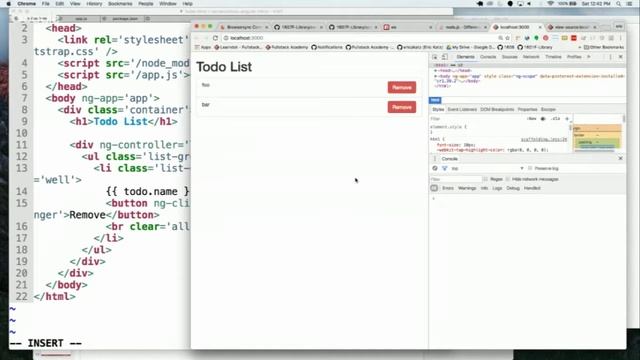Open console context 'top' dropdown

[x=487, y=168]
